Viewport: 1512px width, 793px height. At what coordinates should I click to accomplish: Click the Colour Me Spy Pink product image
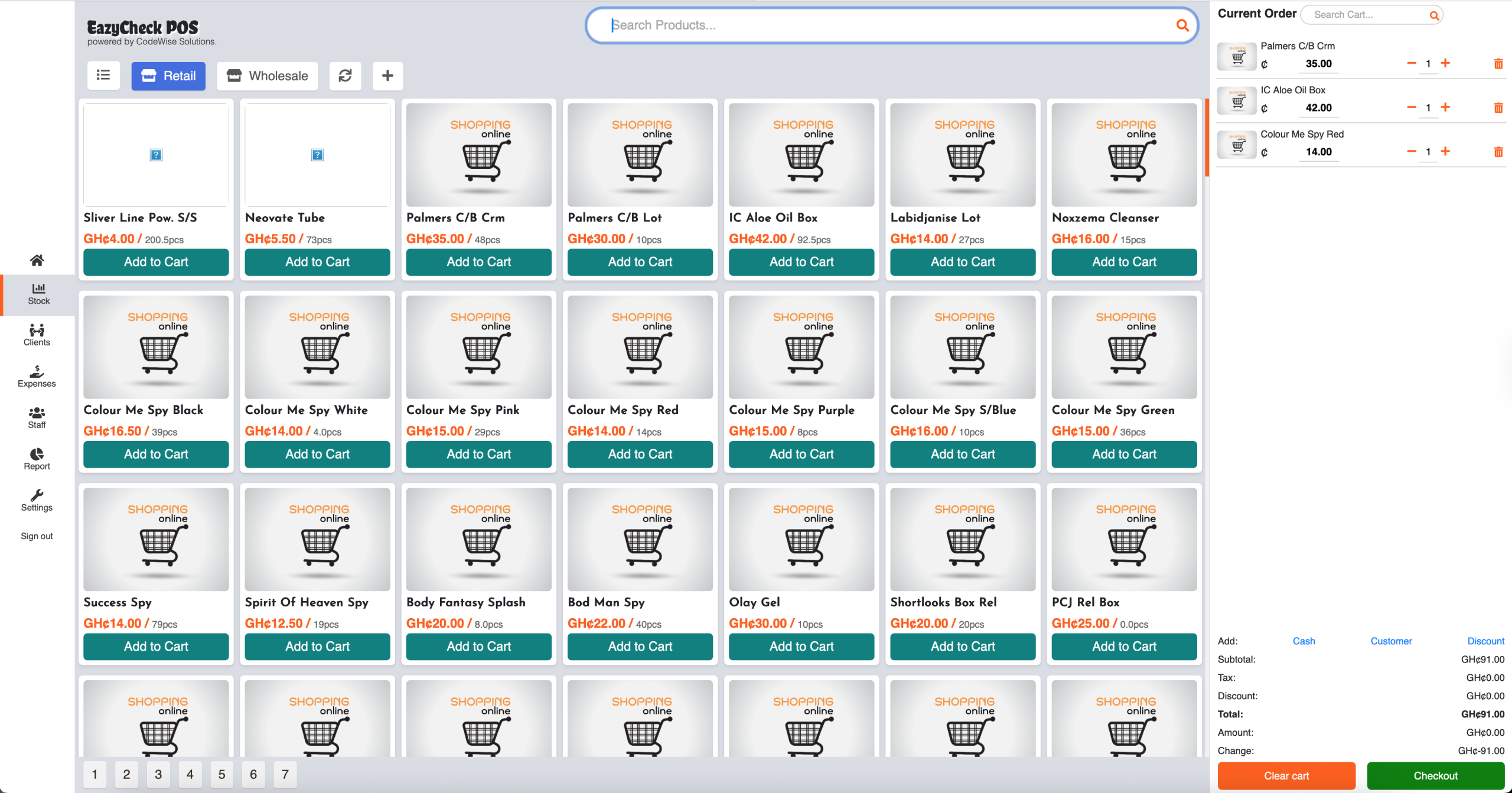point(478,347)
